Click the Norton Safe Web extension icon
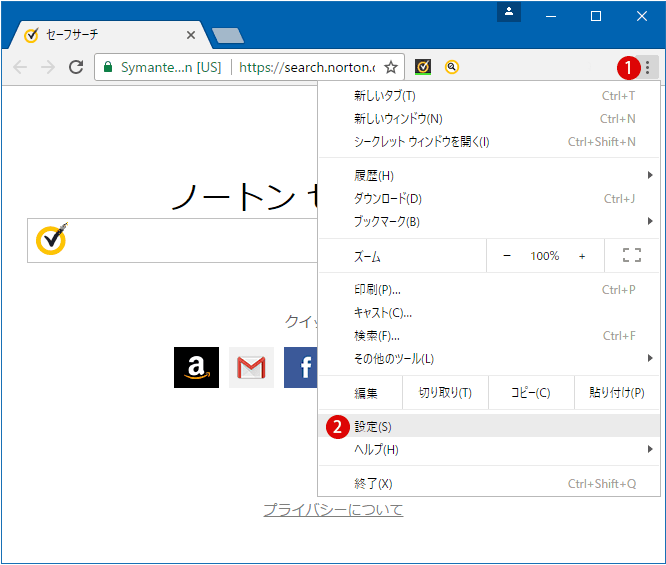The image size is (666, 565). click(423, 67)
